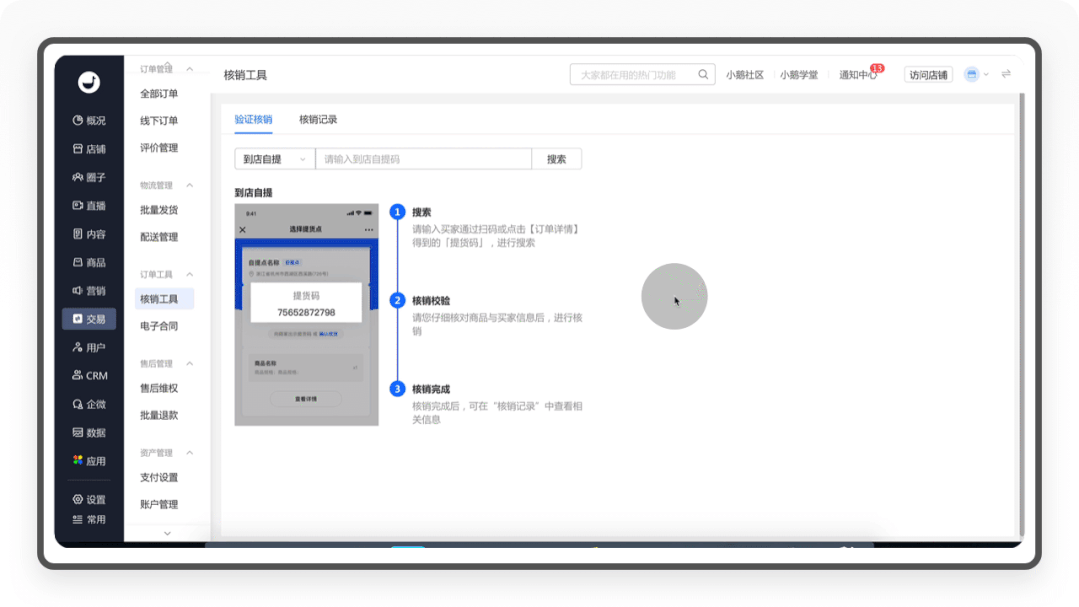The width and height of the screenshot is (1079, 607).
Task: Collapse 订单工具 group
Action: click(x=190, y=275)
